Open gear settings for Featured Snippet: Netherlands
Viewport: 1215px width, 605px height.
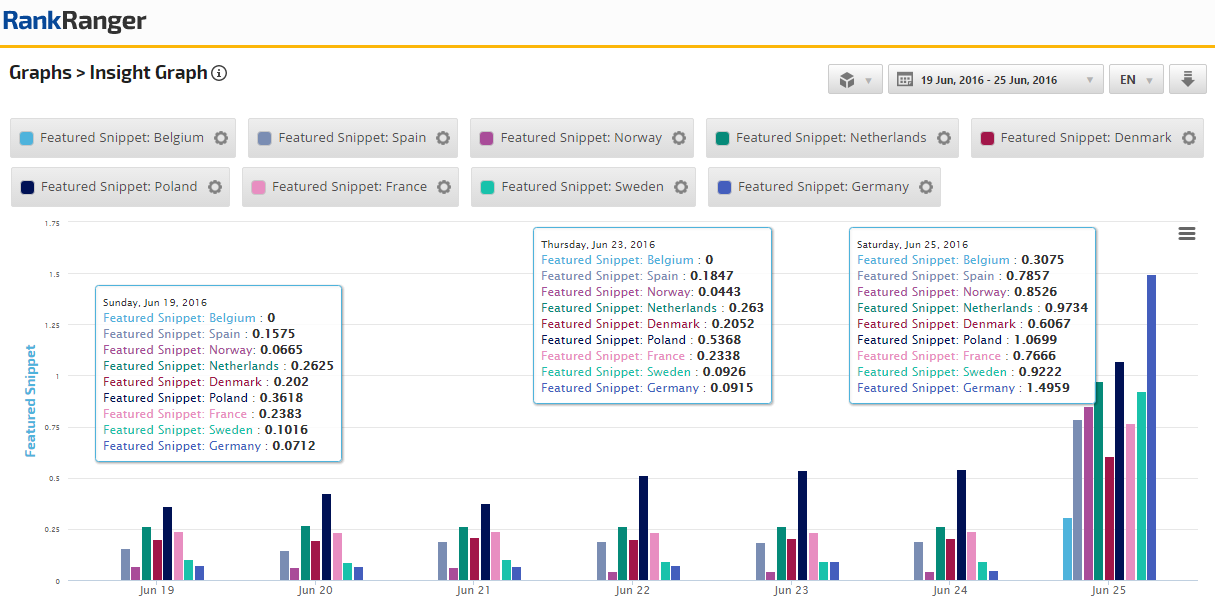tap(943, 138)
